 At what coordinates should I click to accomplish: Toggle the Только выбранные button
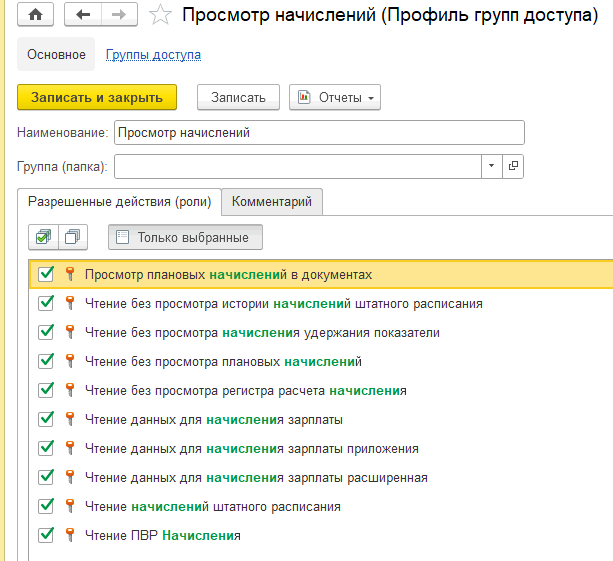185,237
